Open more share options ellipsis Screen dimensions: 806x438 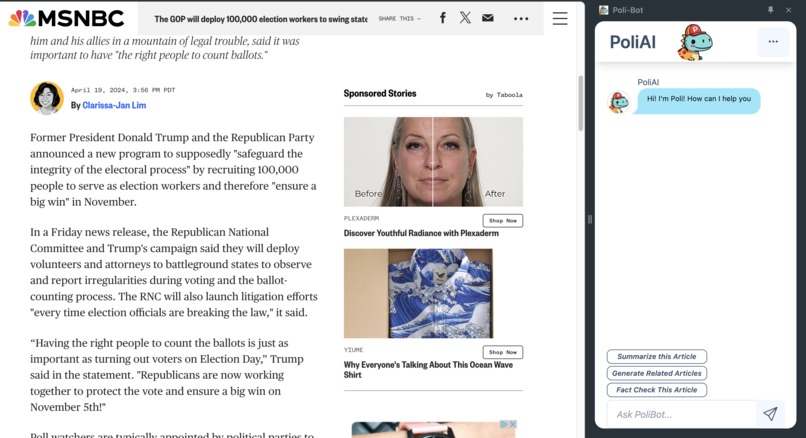(521, 19)
